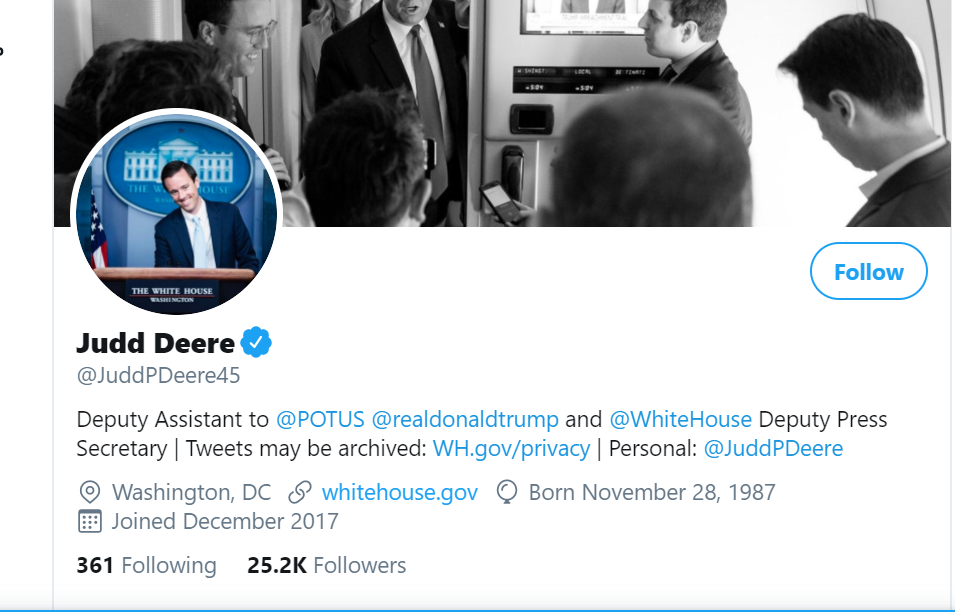
Task: Visit the WH.gov/privacy link
Action: point(511,448)
